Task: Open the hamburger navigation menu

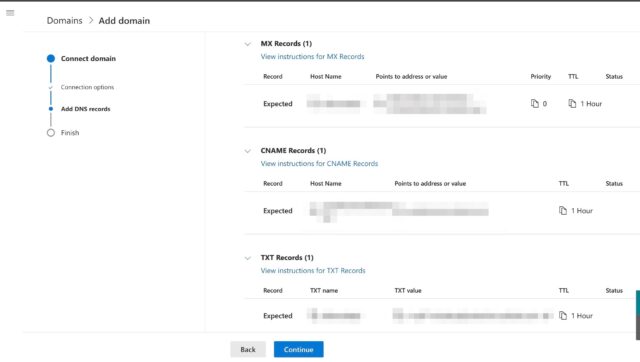Action: (x=10, y=13)
